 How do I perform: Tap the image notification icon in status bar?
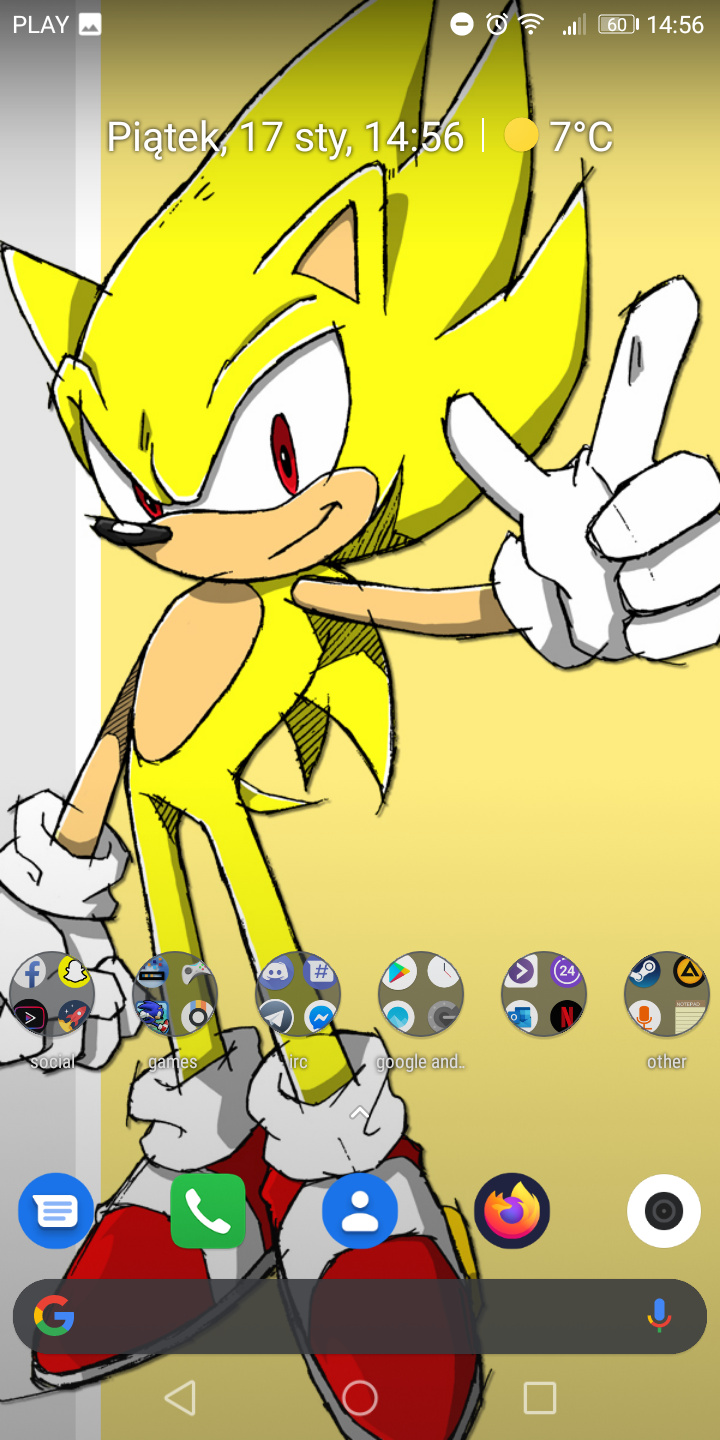coord(89,25)
